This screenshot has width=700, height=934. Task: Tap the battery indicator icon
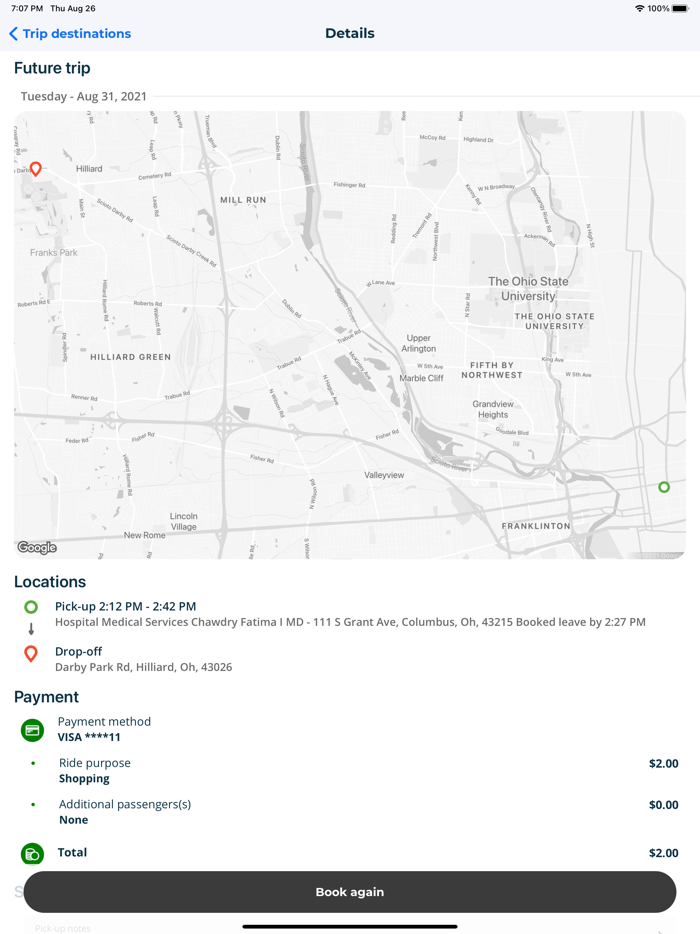click(x=680, y=8)
